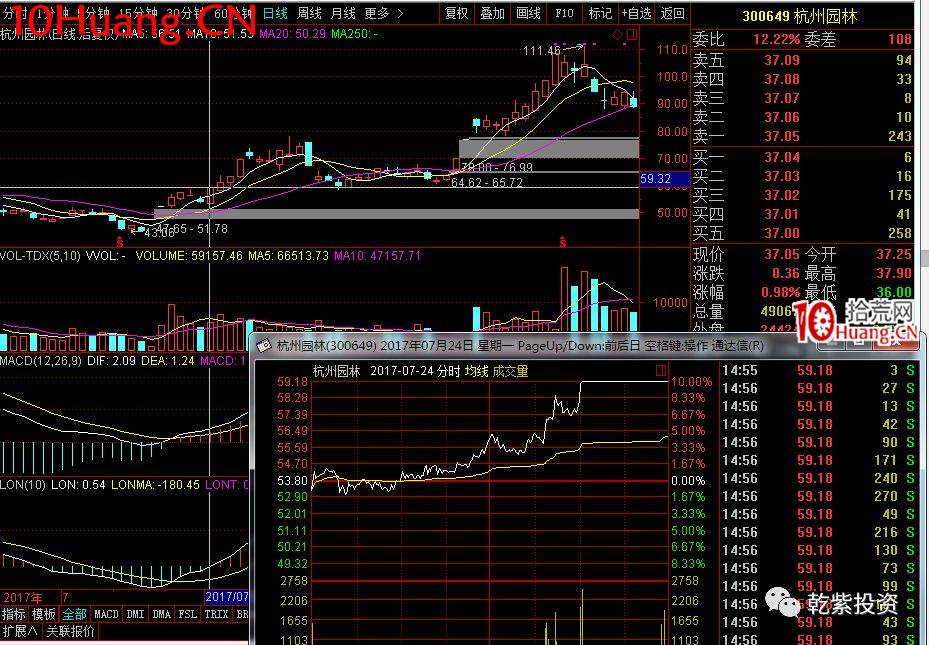Open the 更多 periods menu

coord(383,13)
